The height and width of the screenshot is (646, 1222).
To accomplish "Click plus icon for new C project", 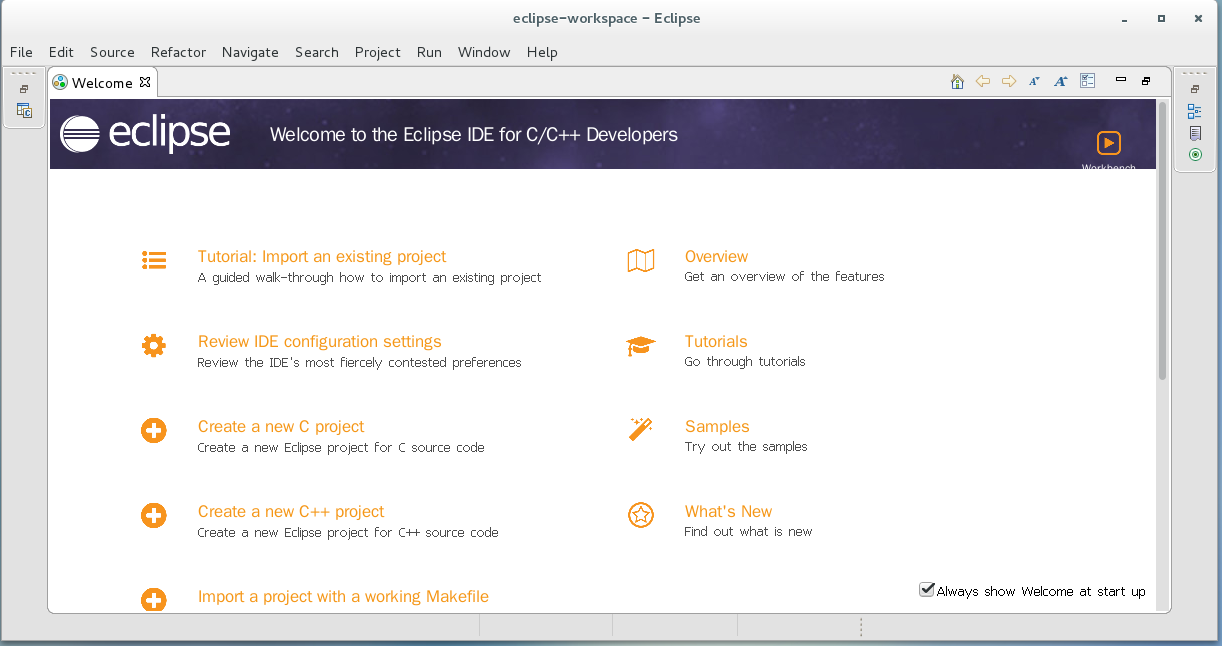I will click(x=153, y=431).
